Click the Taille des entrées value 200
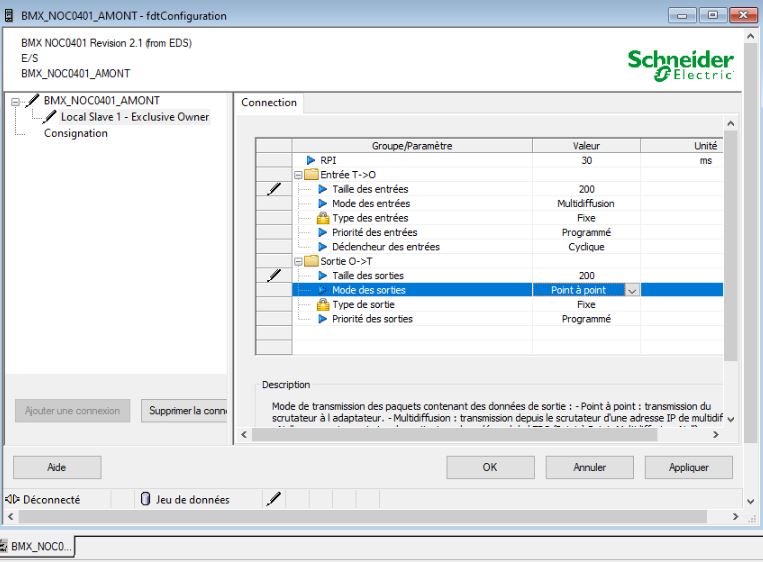763x562 pixels. tap(586, 189)
